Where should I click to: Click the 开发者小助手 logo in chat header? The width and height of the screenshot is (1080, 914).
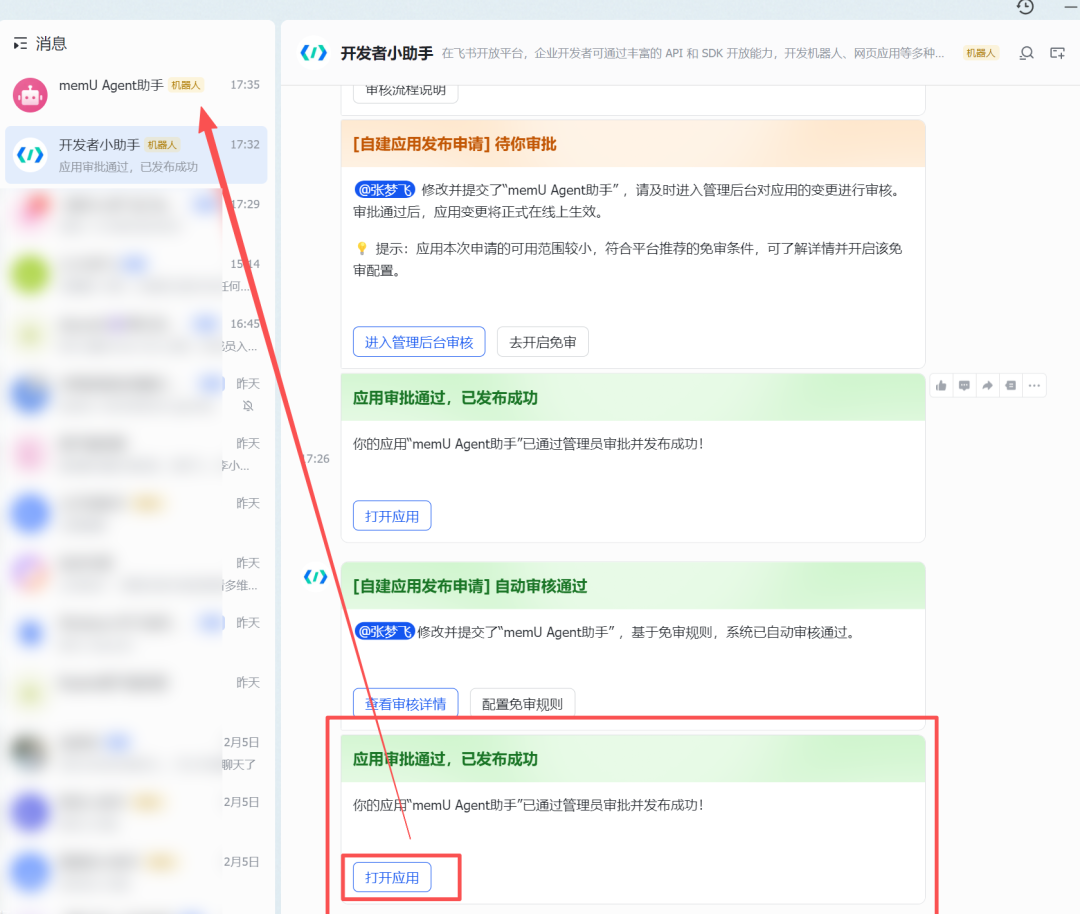(x=314, y=53)
